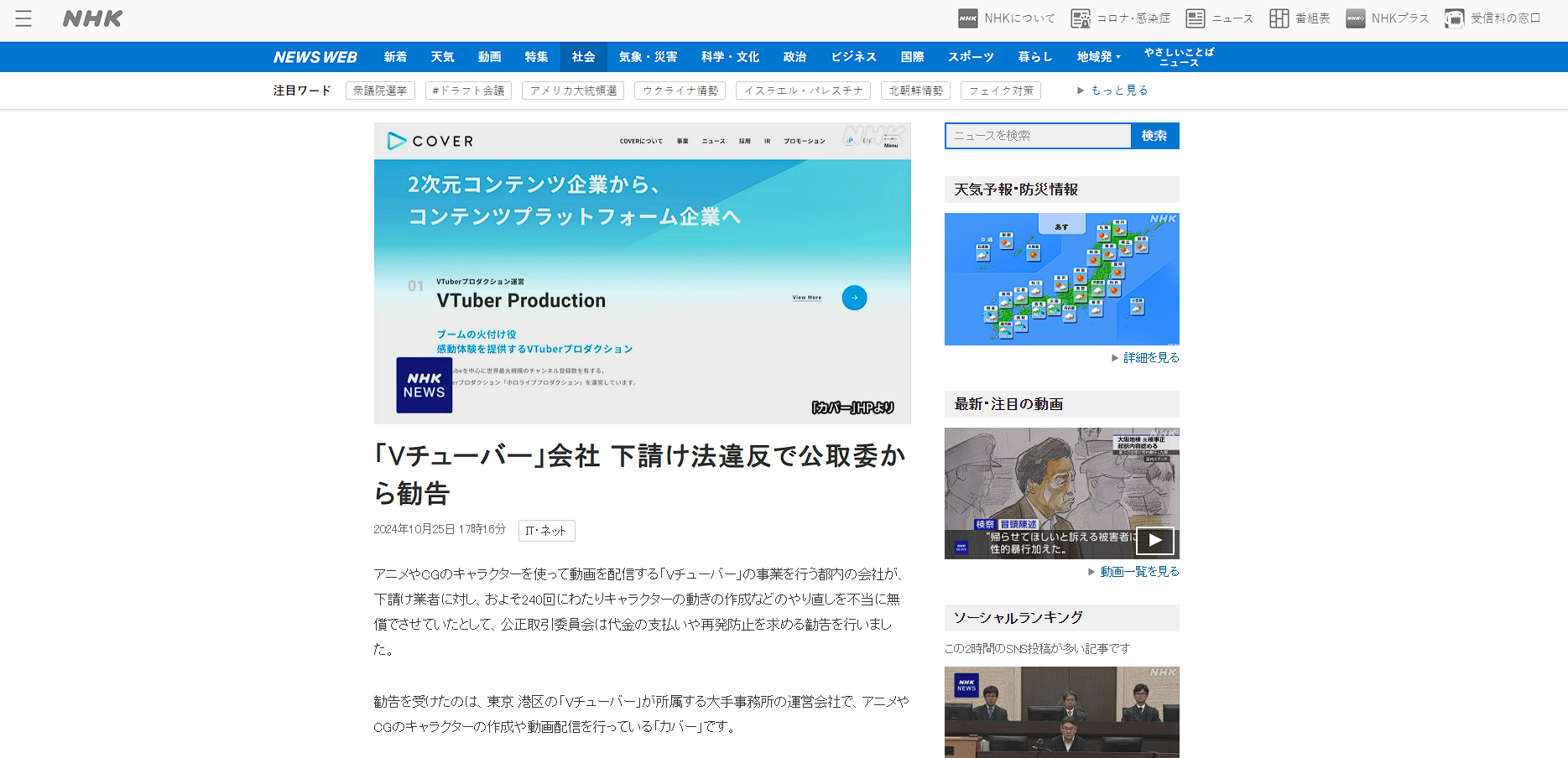Open やさしいことばニュース
Viewport: 1568px width, 758px height.
coord(1179,57)
